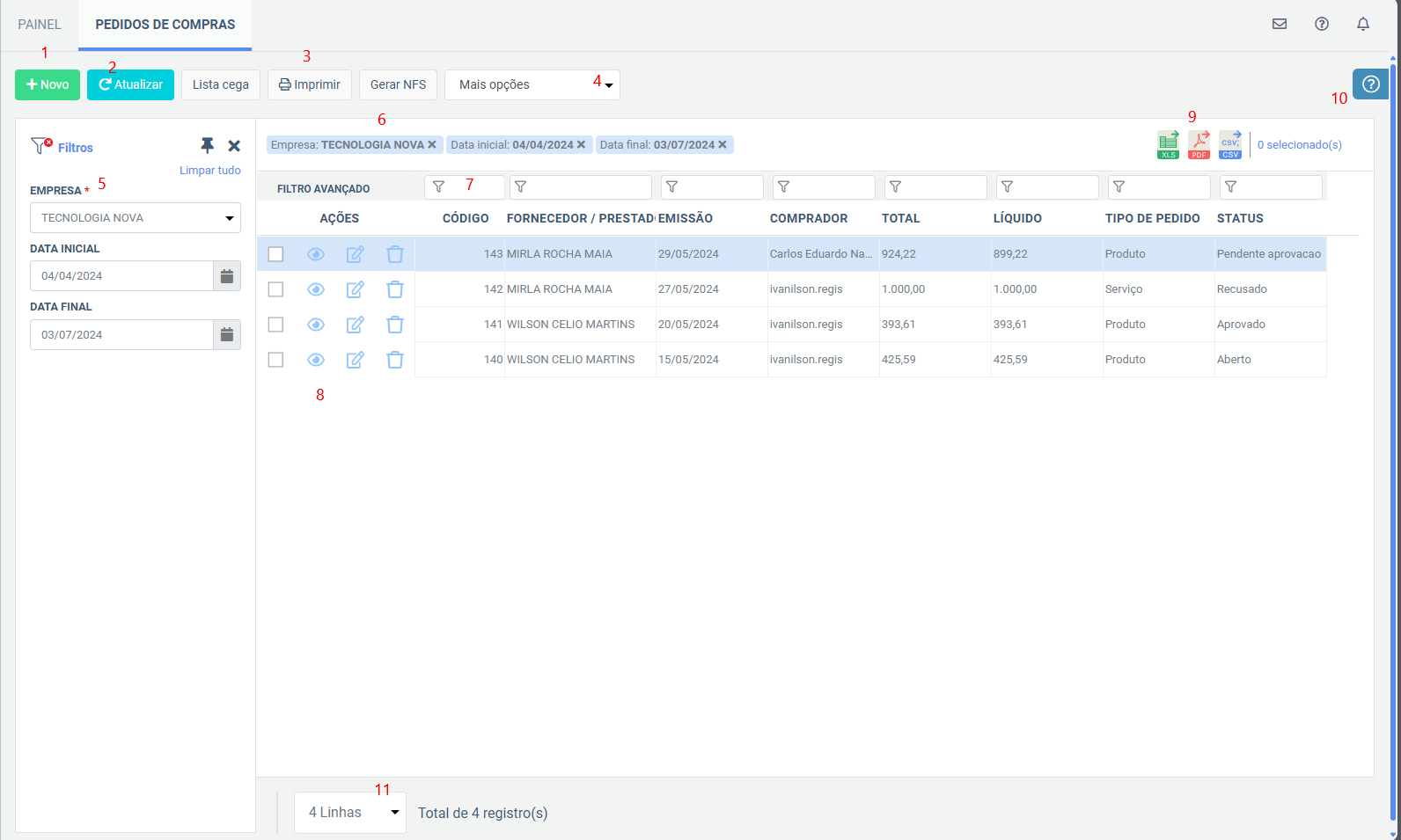Open the notifications bell icon
Screen dimensions: 1401x840
click(x=1363, y=24)
